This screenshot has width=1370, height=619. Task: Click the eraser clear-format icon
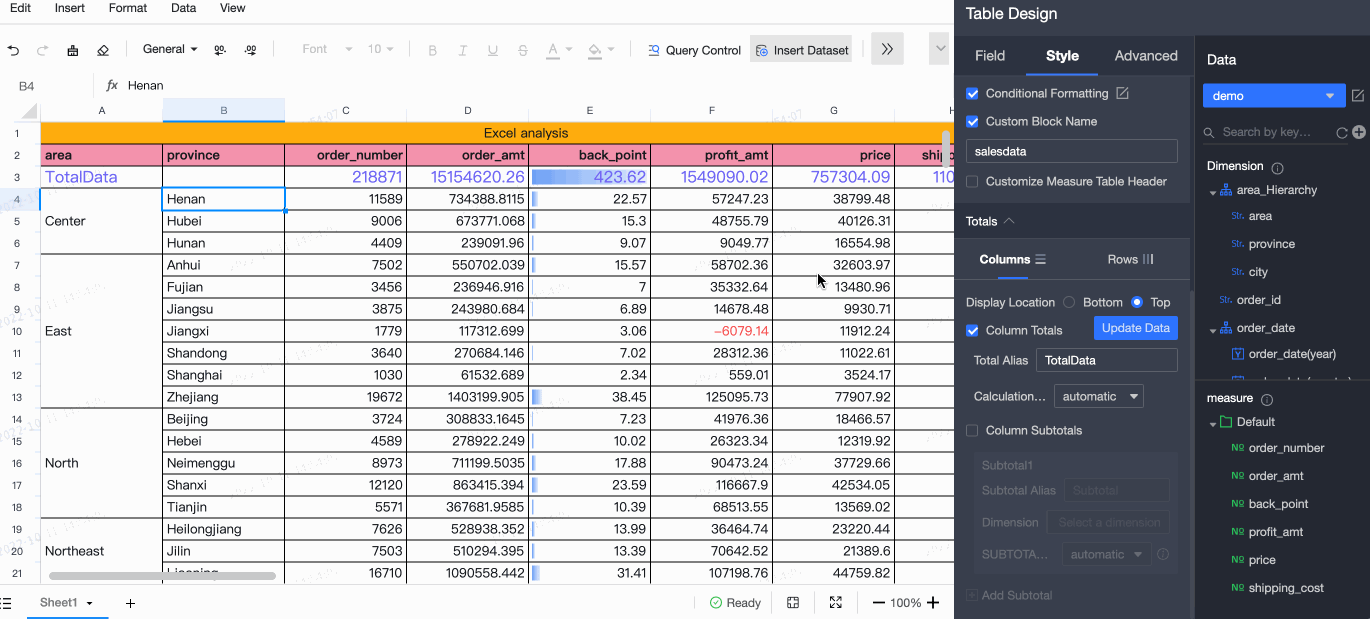[103, 50]
